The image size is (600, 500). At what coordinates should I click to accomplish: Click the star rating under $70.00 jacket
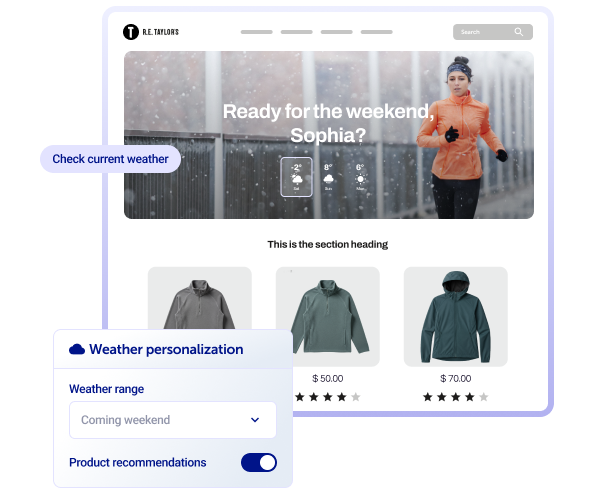click(x=456, y=397)
